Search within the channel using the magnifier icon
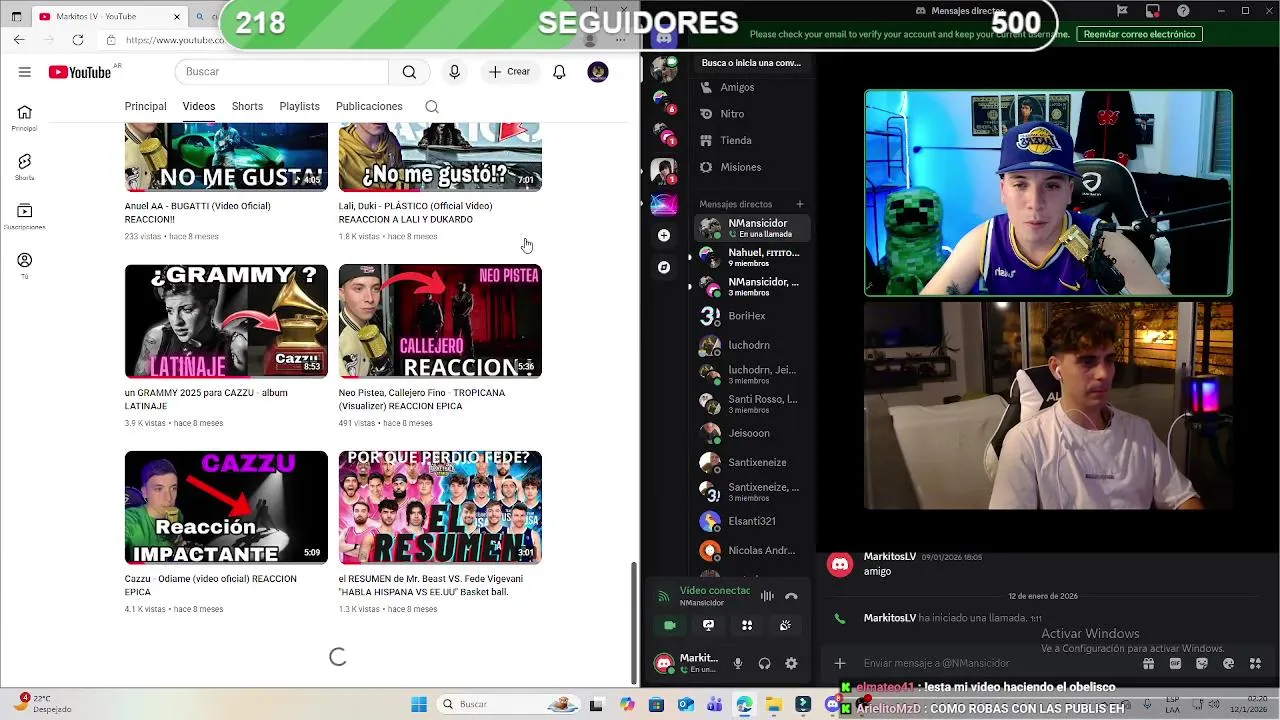Image resolution: width=1280 pixels, height=720 pixels. pyautogui.click(x=432, y=106)
